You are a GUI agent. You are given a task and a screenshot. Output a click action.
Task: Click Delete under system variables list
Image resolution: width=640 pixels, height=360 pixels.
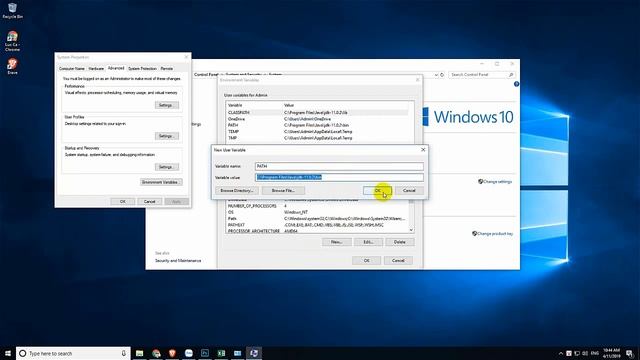click(400, 242)
